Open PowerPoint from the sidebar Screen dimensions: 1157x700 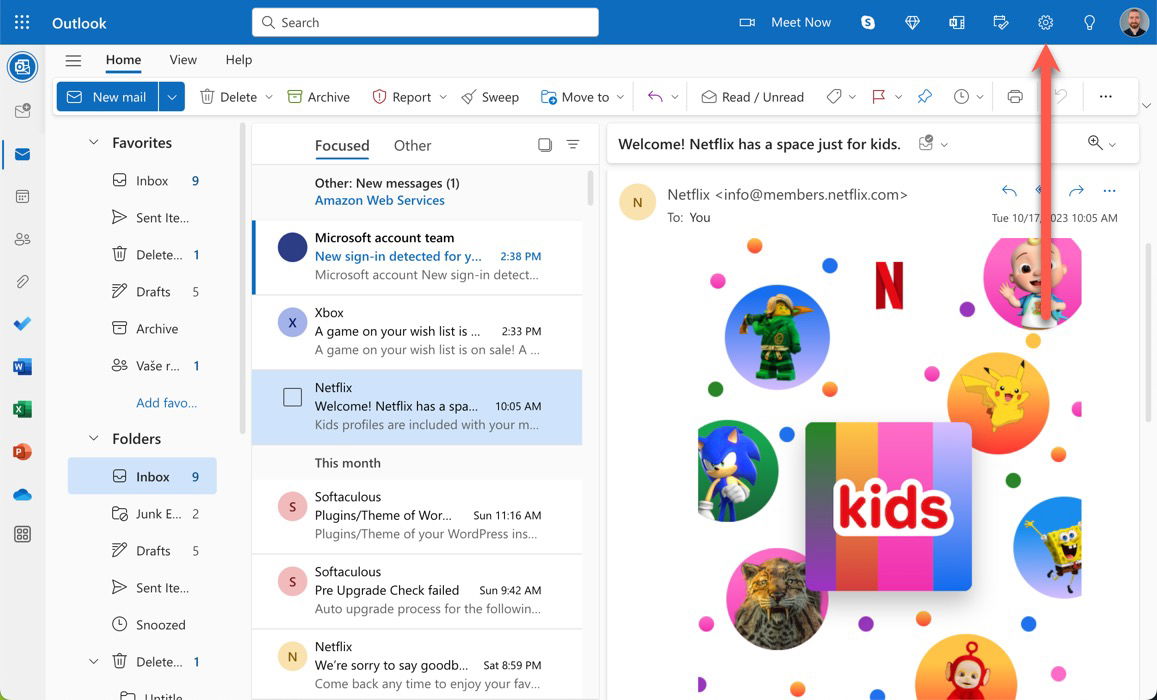coord(22,451)
